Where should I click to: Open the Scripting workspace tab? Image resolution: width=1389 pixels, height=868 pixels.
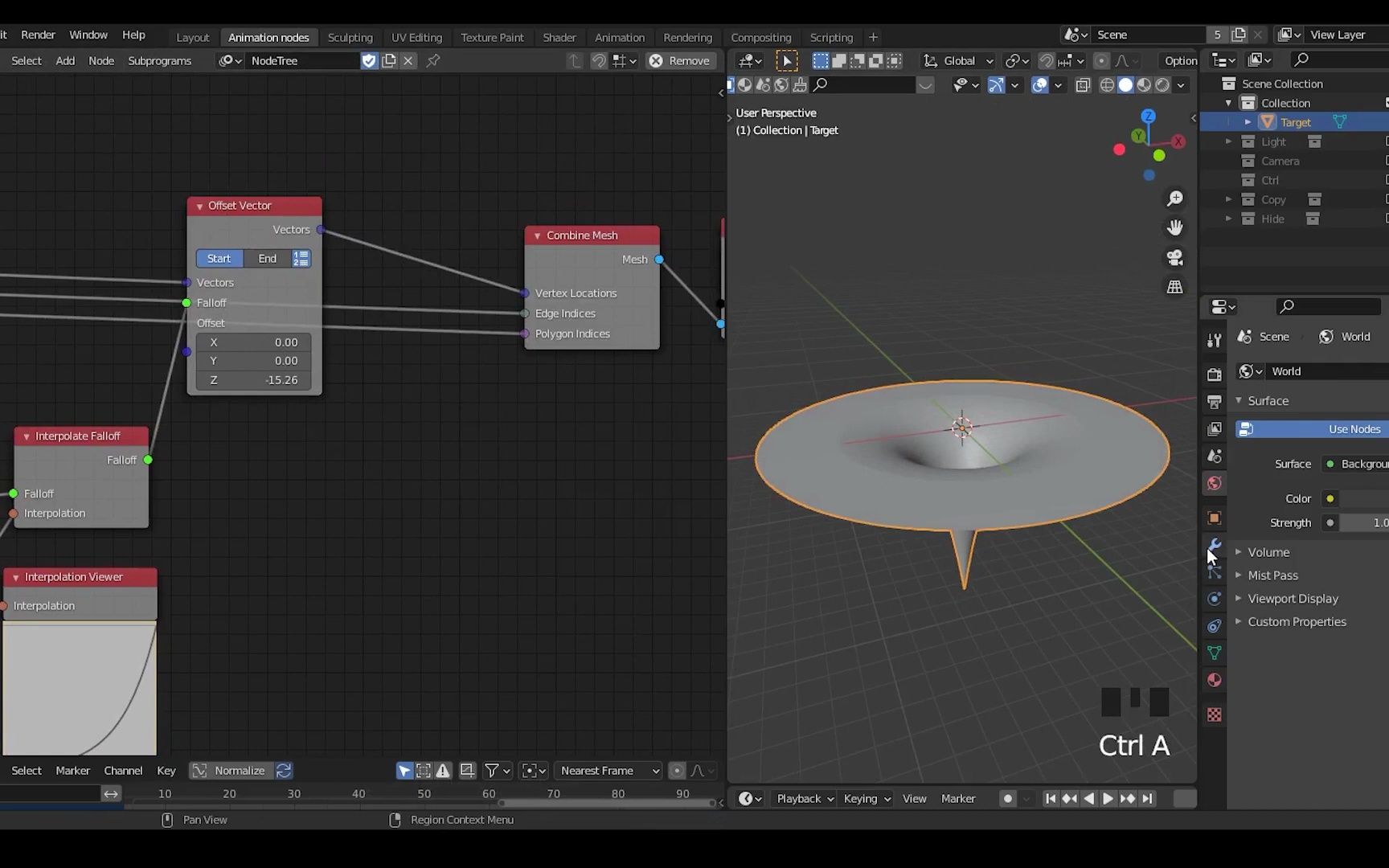click(832, 37)
